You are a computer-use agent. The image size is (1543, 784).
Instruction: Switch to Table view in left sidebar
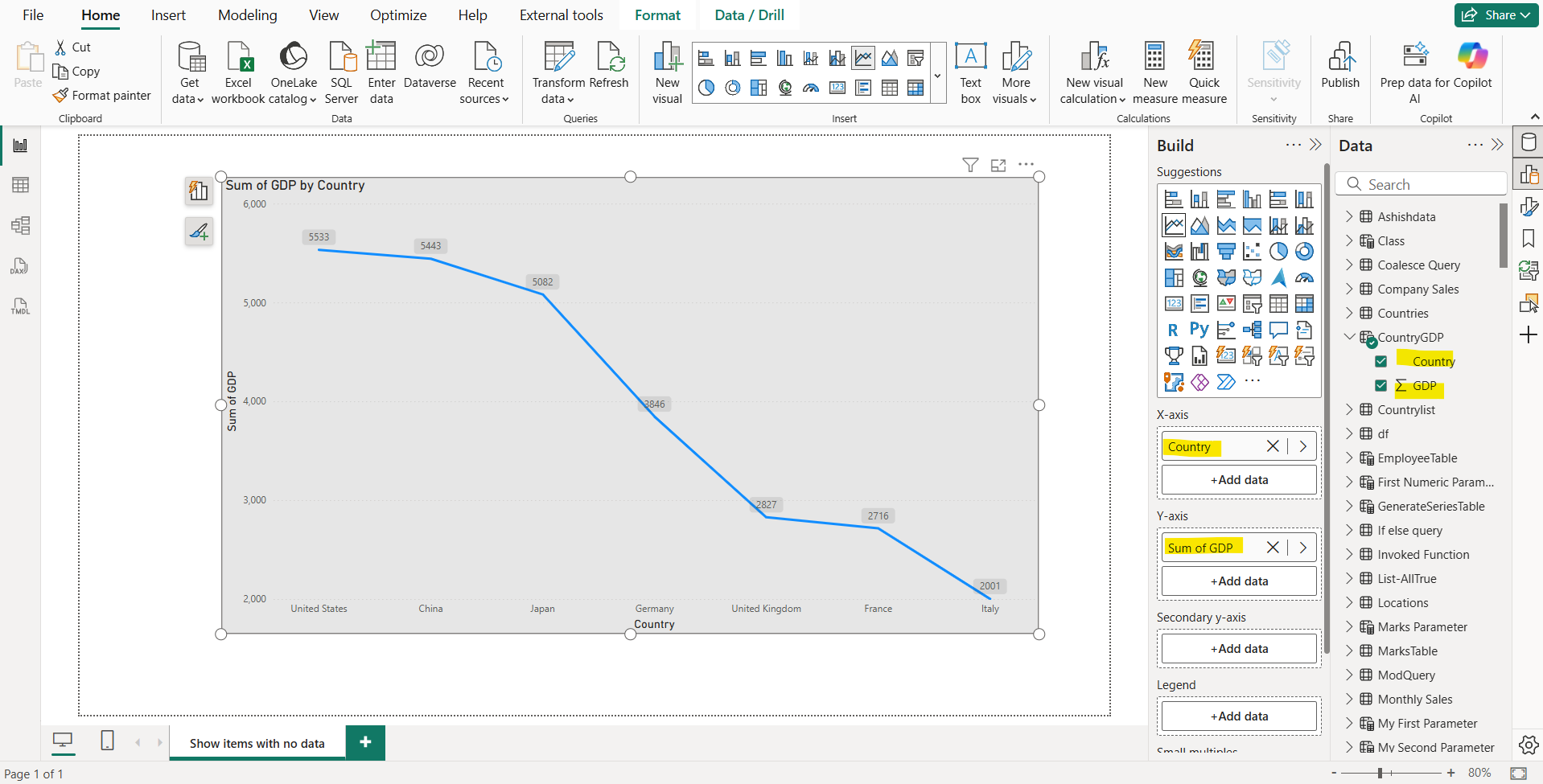click(19, 185)
